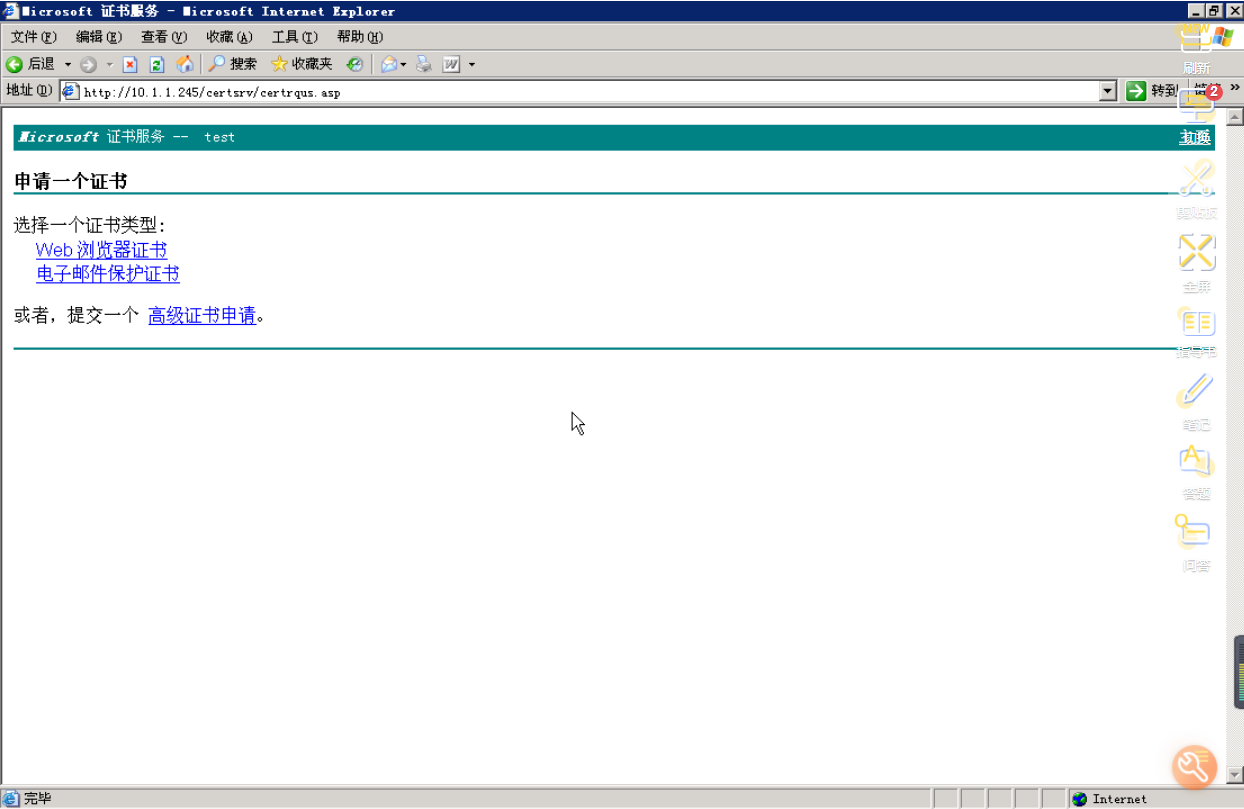Open the 文件(F) menu
Viewport: 1244px width, 809px height.
34,37
